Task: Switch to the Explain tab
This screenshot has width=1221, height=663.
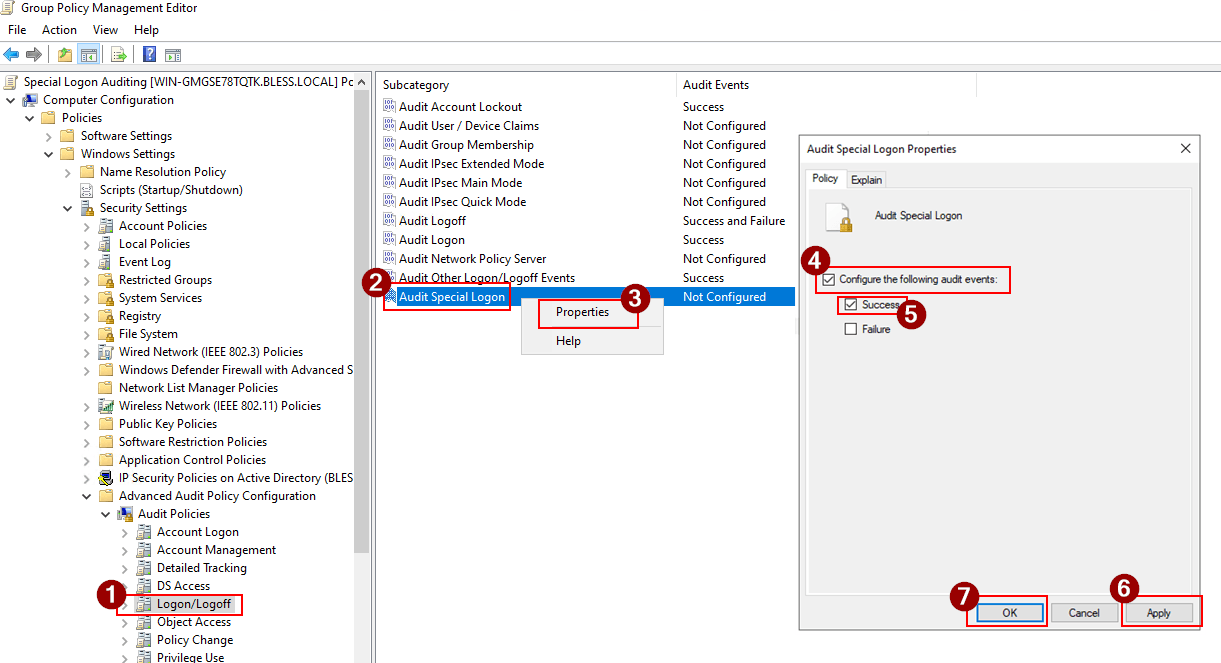Action: pos(866,180)
